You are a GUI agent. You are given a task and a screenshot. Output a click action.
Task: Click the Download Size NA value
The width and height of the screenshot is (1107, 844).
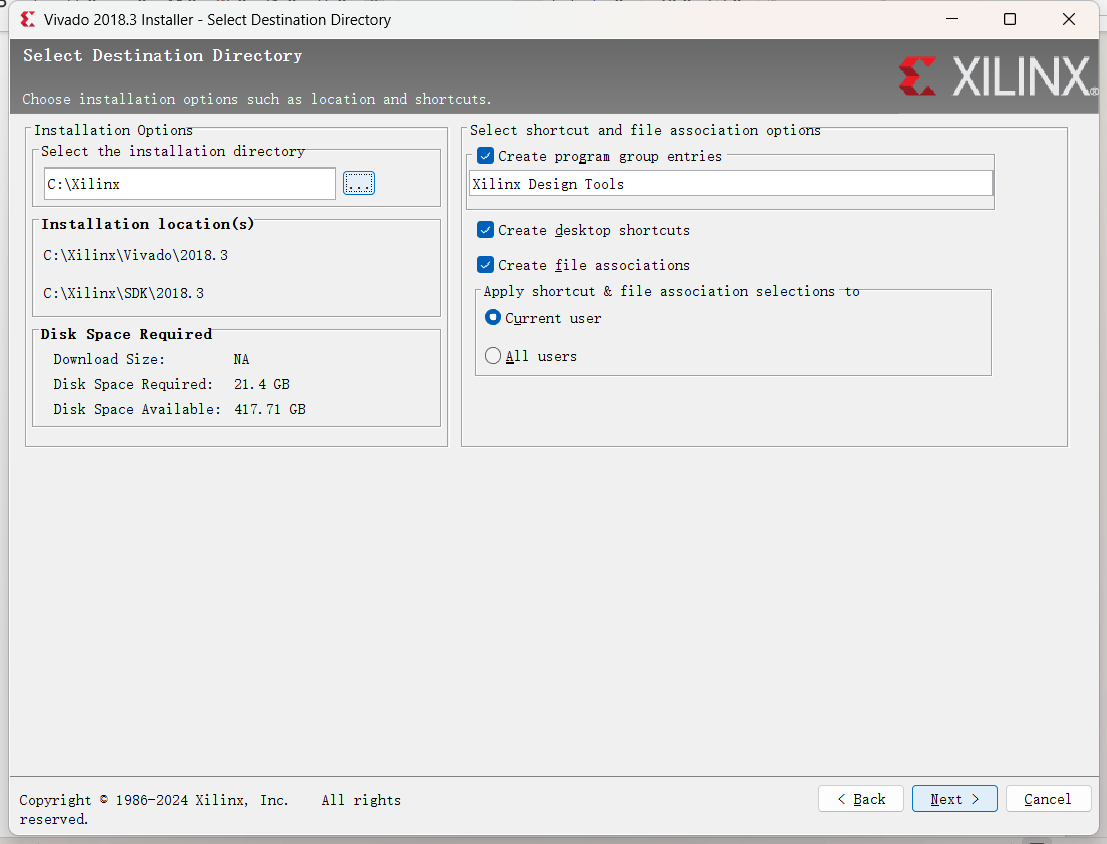pyautogui.click(x=241, y=359)
